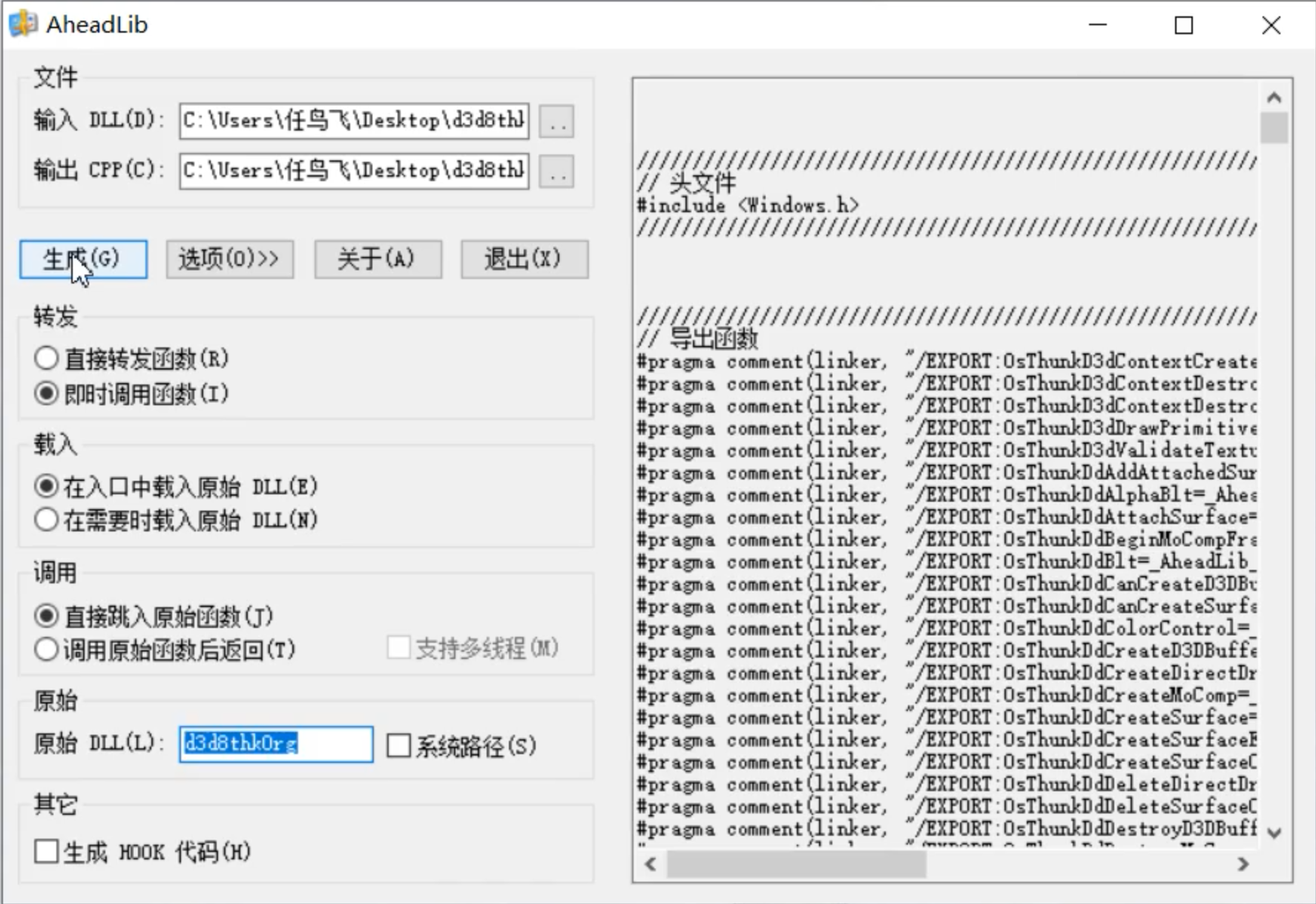Viewport: 1316px width, 904px height.
Task: Click the code preview scroll down arrow
Action: point(1274,833)
